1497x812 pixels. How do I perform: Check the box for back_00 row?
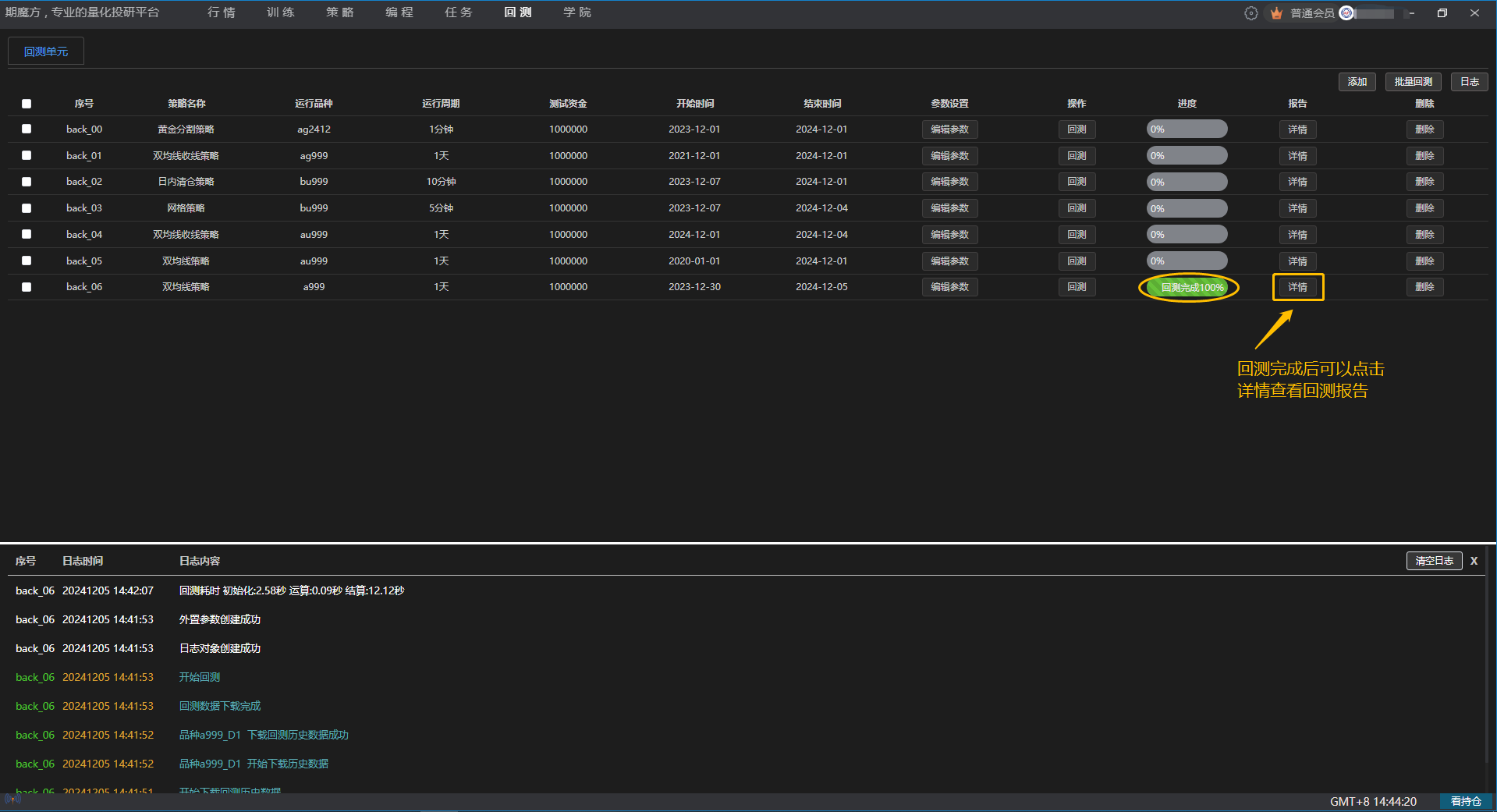tap(27, 129)
